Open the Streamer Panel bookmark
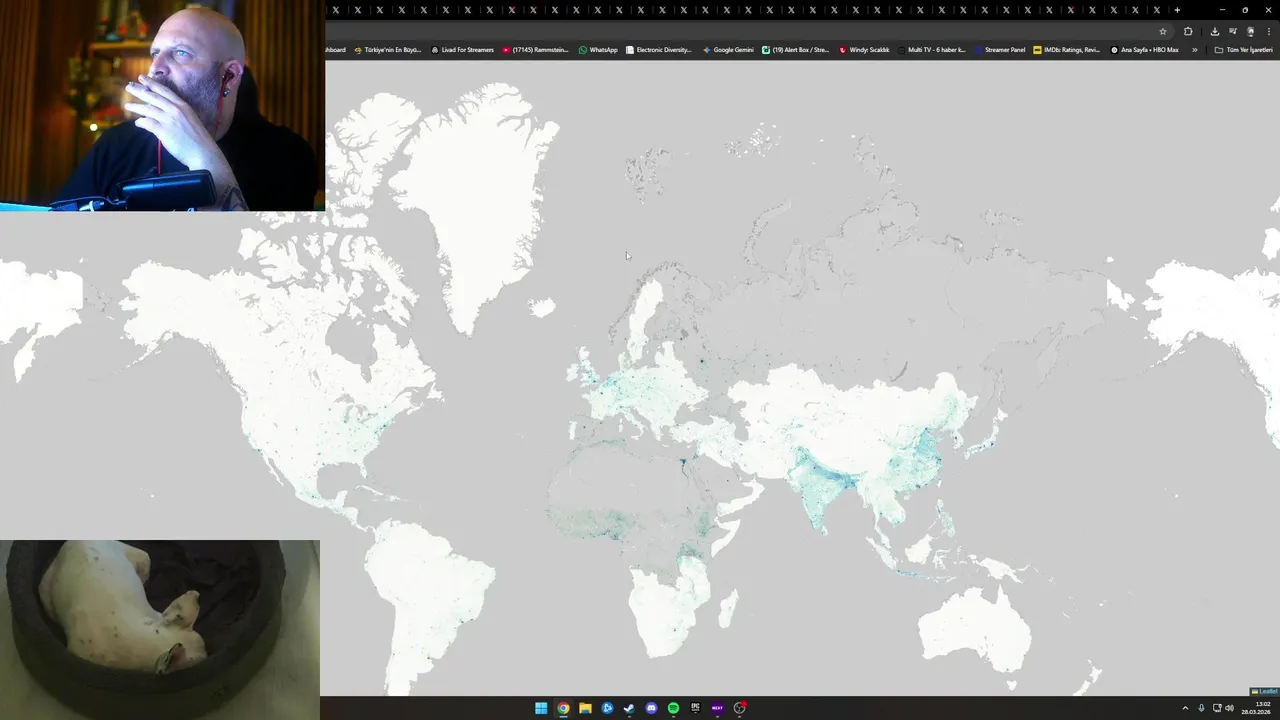The width and height of the screenshot is (1280, 720). 1000,50
